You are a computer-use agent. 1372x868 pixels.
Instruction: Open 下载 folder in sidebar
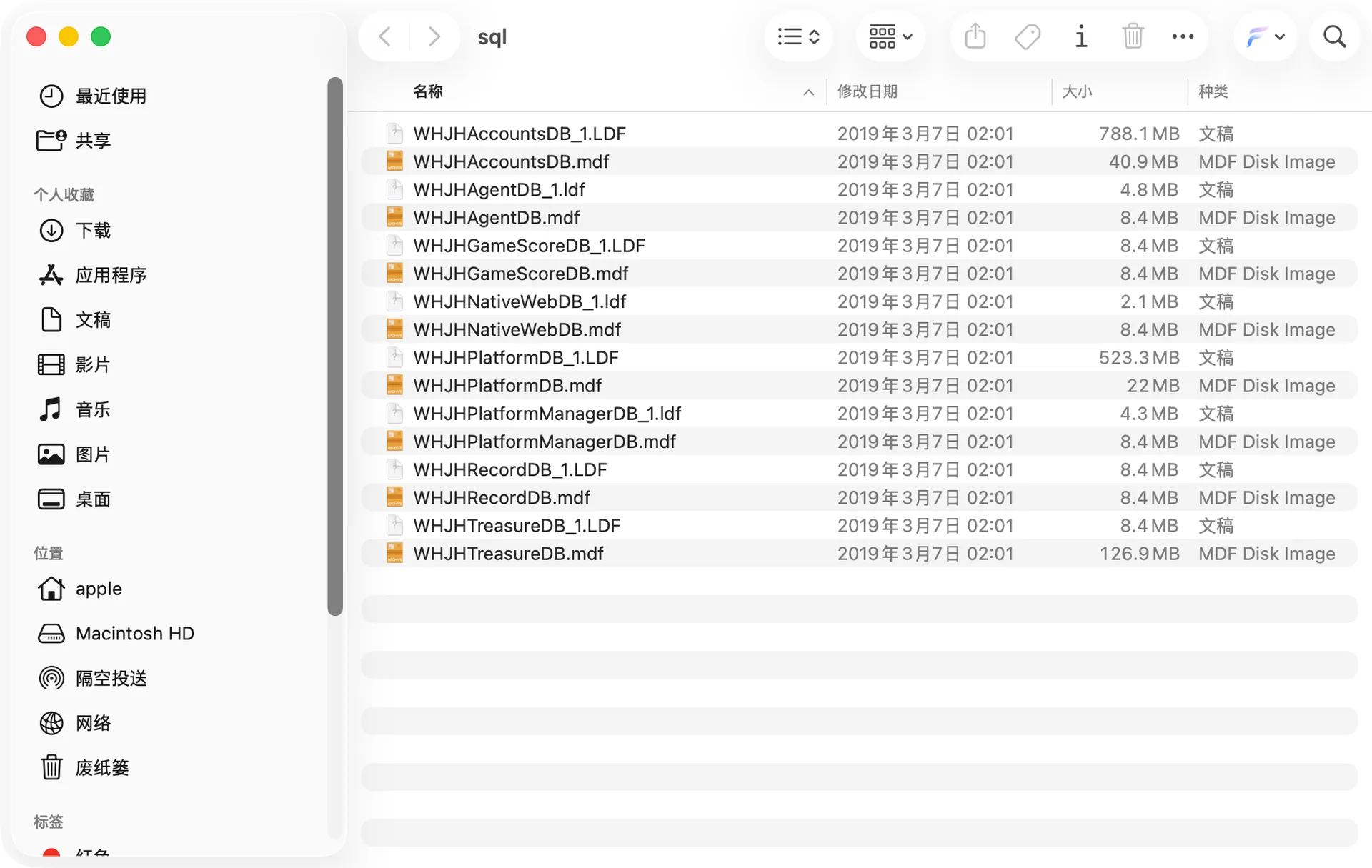pyautogui.click(x=93, y=230)
